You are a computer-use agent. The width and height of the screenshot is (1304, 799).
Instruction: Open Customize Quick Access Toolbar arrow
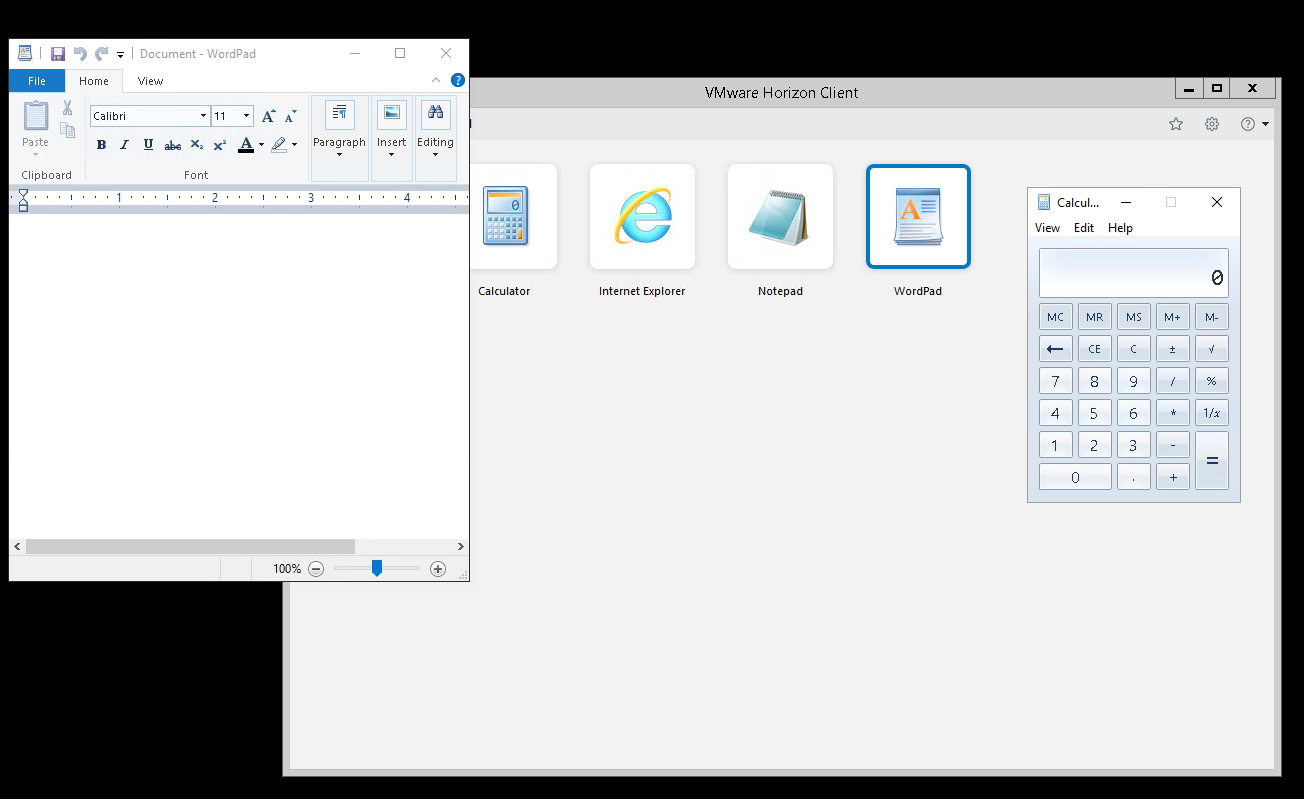121,55
